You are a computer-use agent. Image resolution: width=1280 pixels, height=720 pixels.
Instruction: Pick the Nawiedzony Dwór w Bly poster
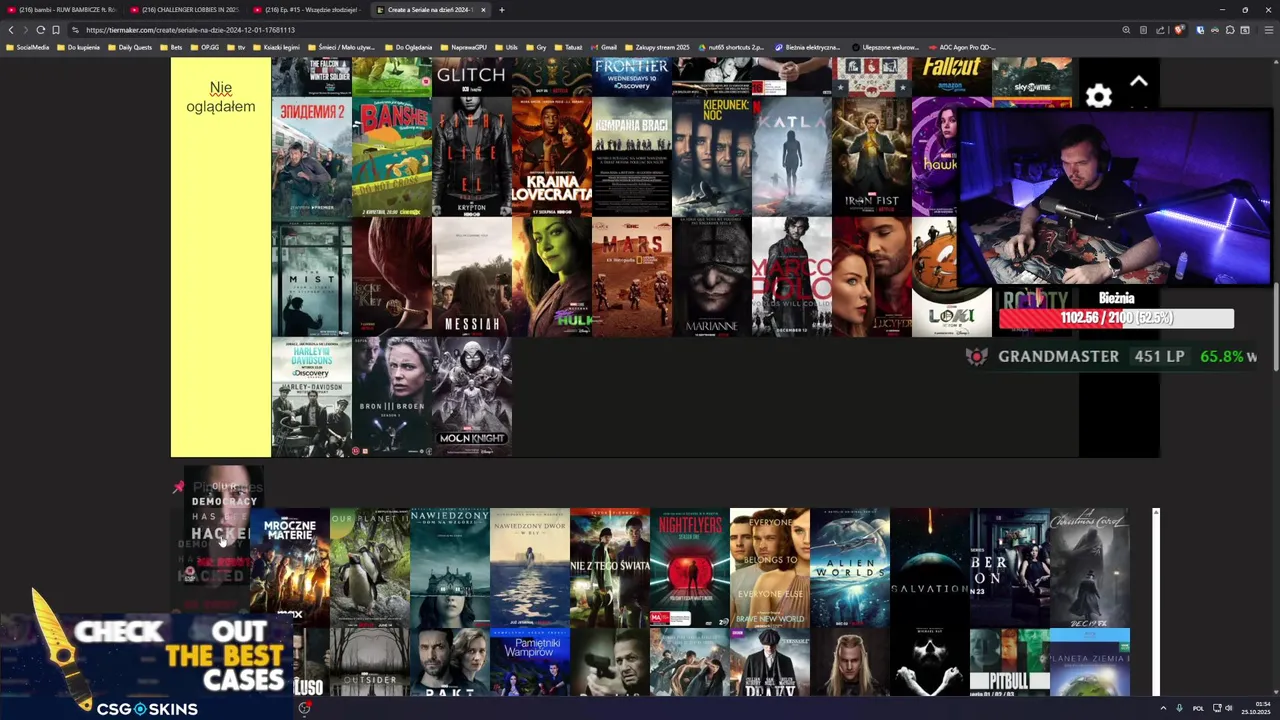(x=529, y=567)
